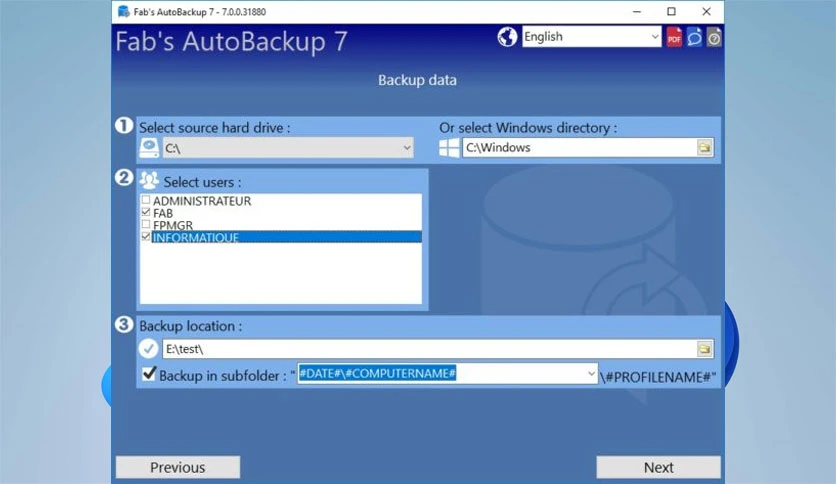Uncheck the FAB user checkbox

[x=146, y=212]
